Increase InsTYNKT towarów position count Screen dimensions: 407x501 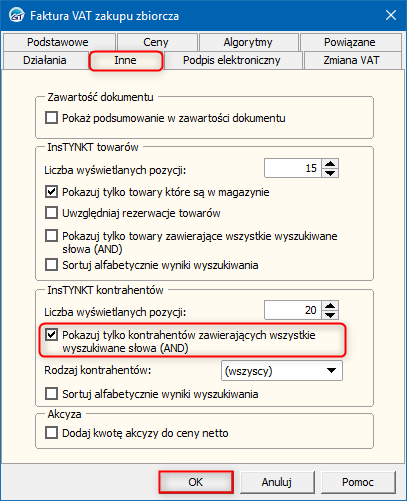(330, 164)
